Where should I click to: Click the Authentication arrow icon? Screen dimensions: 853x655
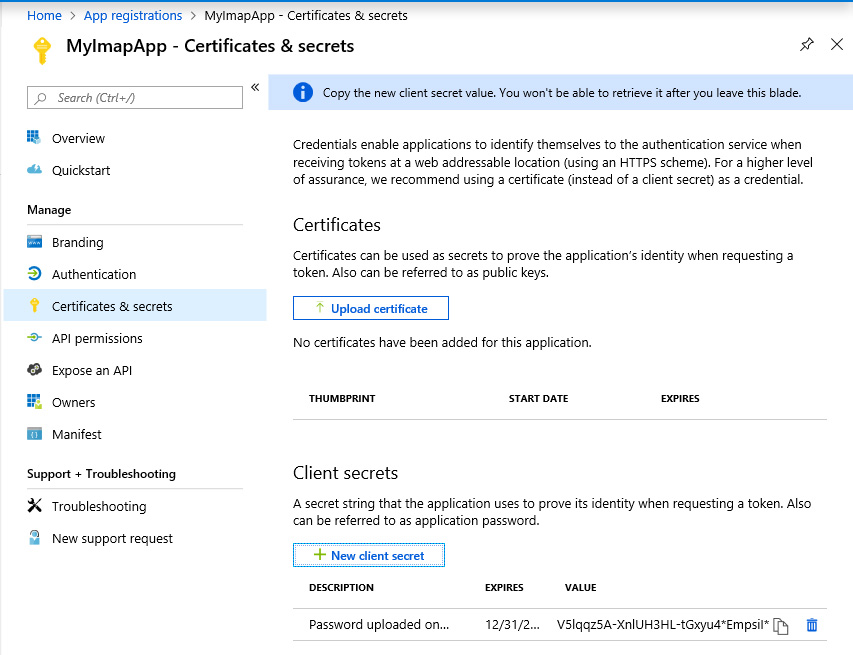(34, 273)
